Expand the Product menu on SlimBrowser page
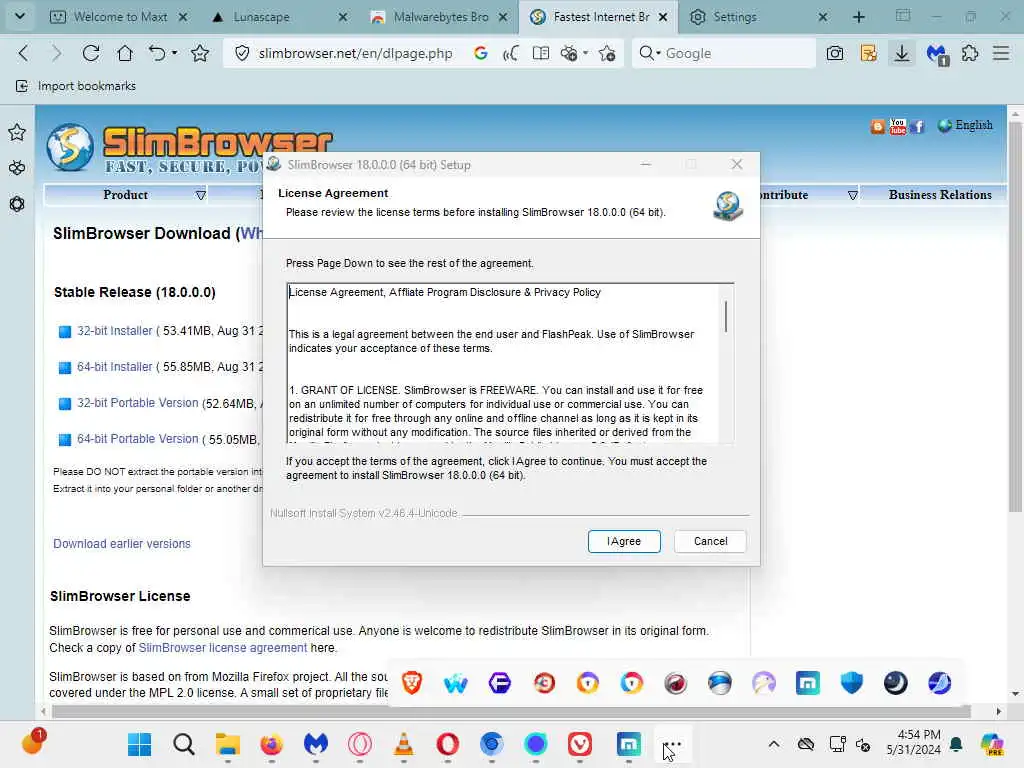Image resolution: width=1024 pixels, height=768 pixels. (x=125, y=195)
